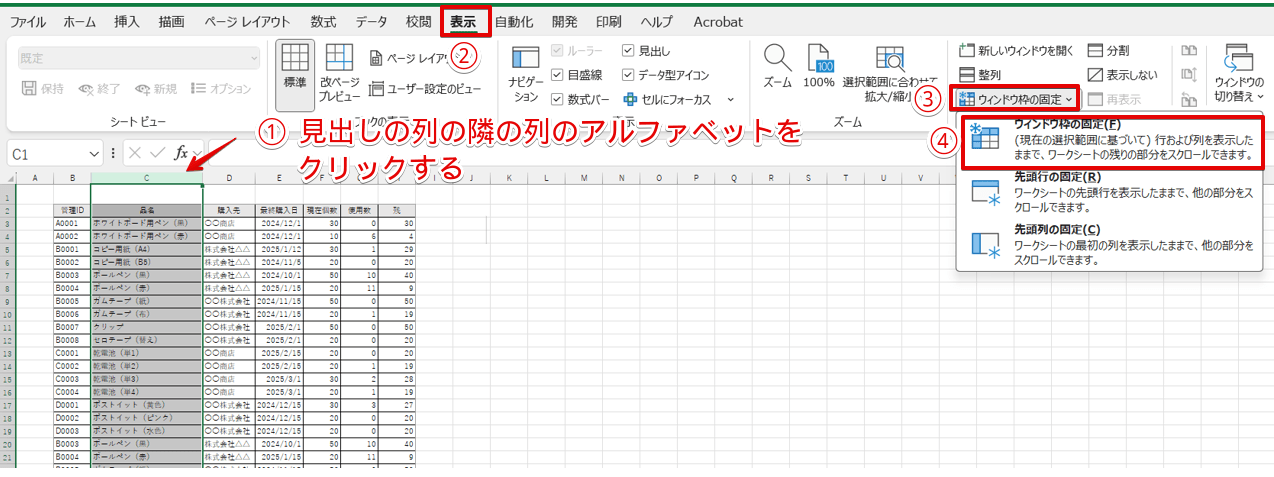Open the データ tab
Screen dimensions: 1274x477
[x=372, y=21]
